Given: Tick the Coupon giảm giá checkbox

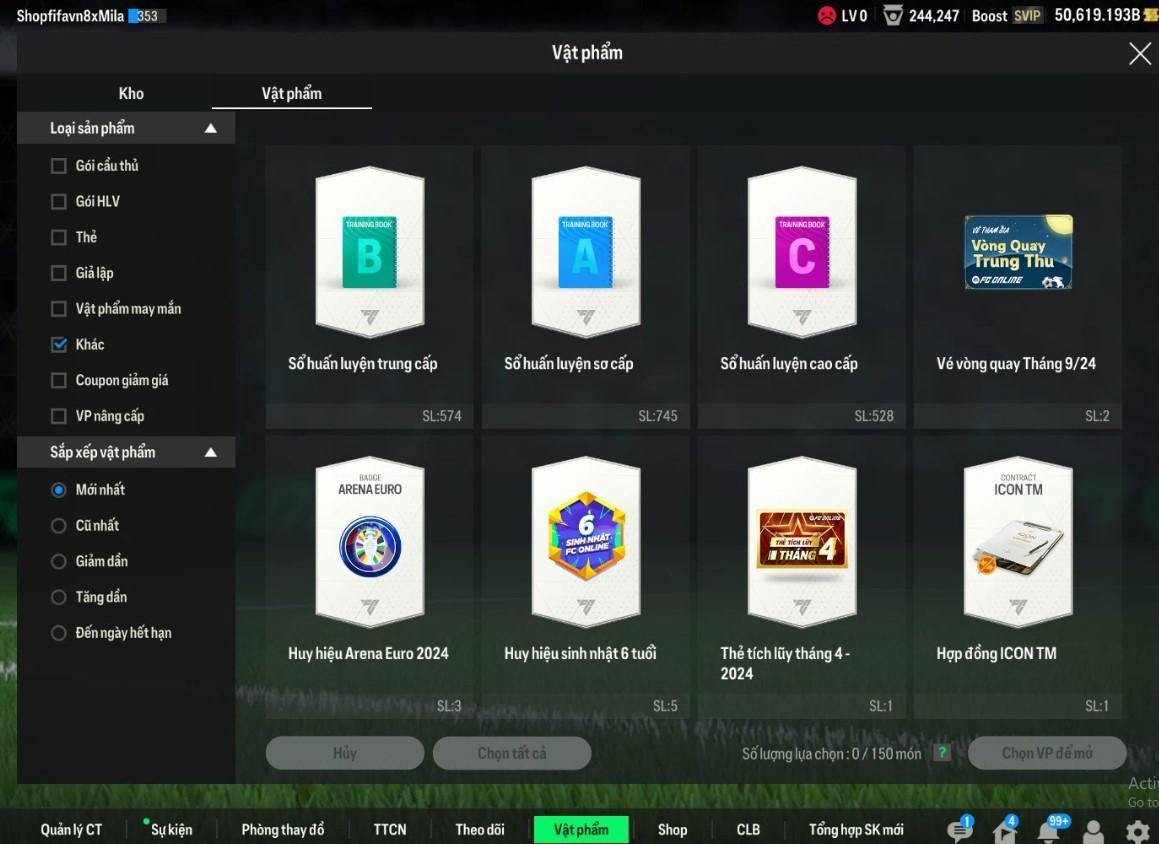Looking at the screenshot, I should [59, 381].
